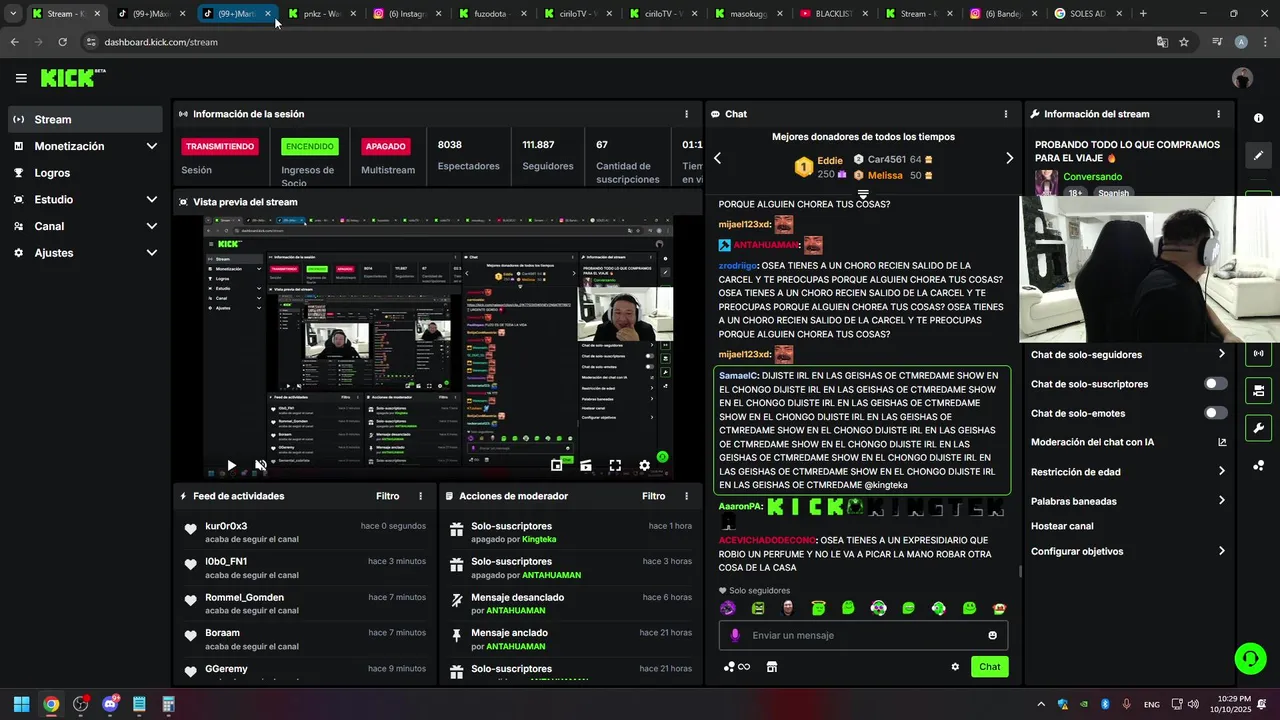Select Stream in the sidebar

(x=85, y=119)
